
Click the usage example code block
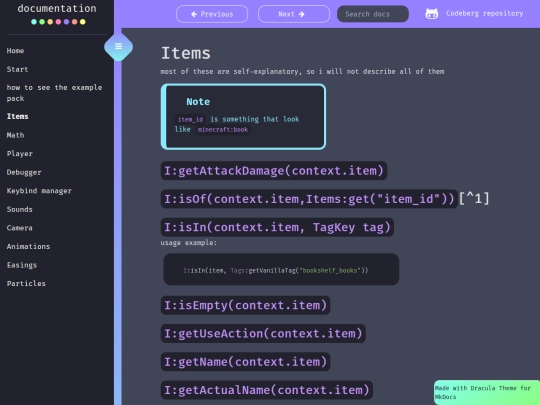coord(281,270)
